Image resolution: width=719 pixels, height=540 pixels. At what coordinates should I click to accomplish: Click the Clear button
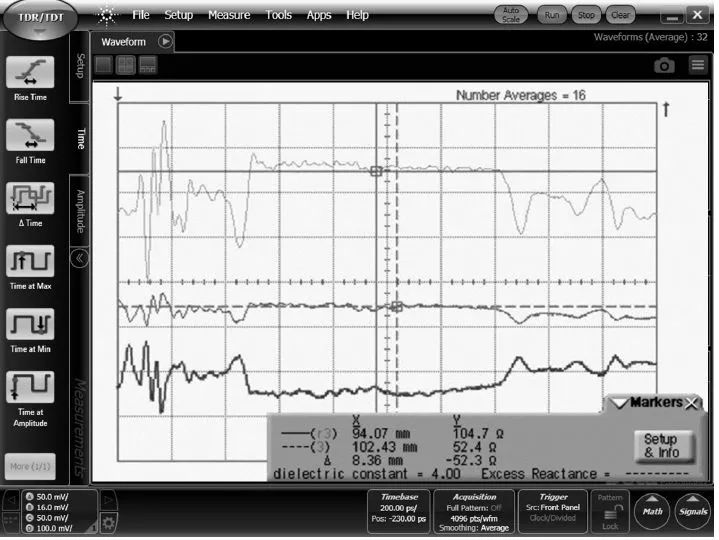coord(620,15)
